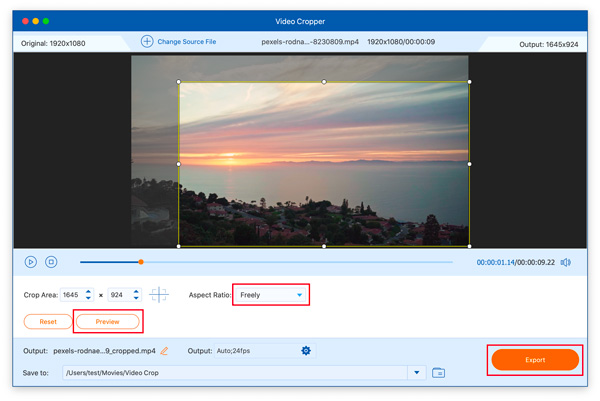
Task: Click the 1920x1080/00:00:09 info text
Action: 401,42
